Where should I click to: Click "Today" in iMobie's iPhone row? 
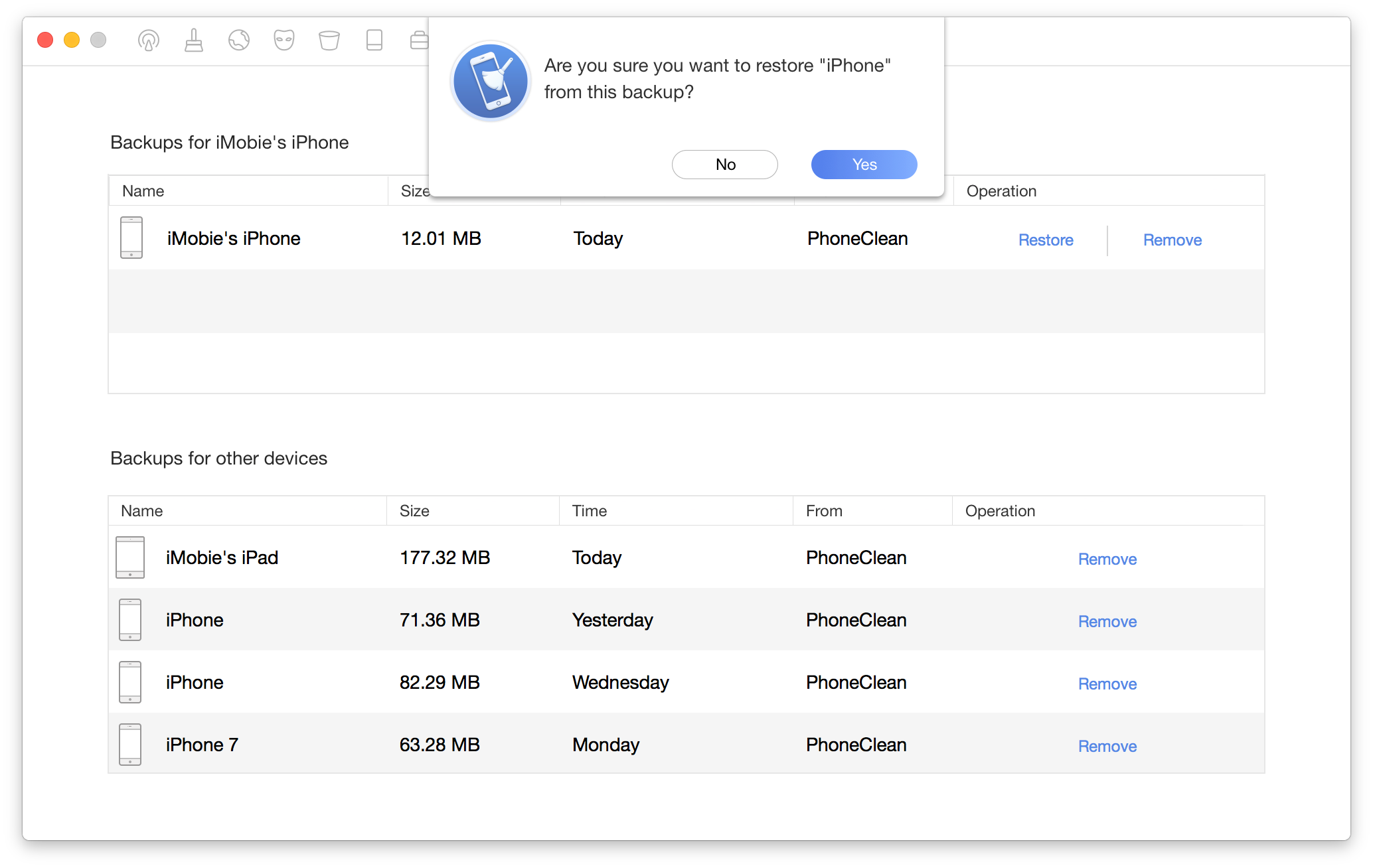[598, 238]
